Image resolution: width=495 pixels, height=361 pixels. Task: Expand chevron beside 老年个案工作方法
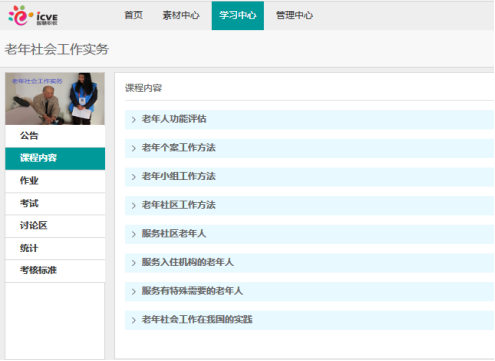pyautogui.click(x=134, y=148)
